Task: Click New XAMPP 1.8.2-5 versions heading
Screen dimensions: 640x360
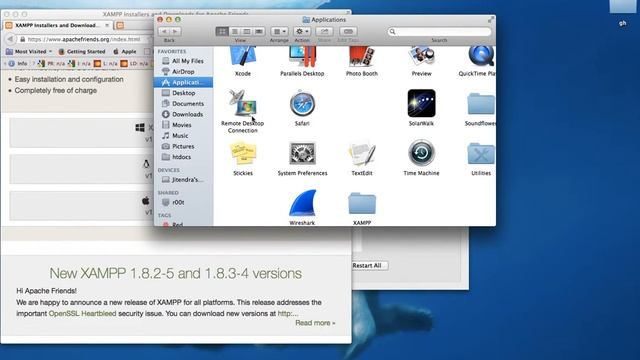Action: 176,273
